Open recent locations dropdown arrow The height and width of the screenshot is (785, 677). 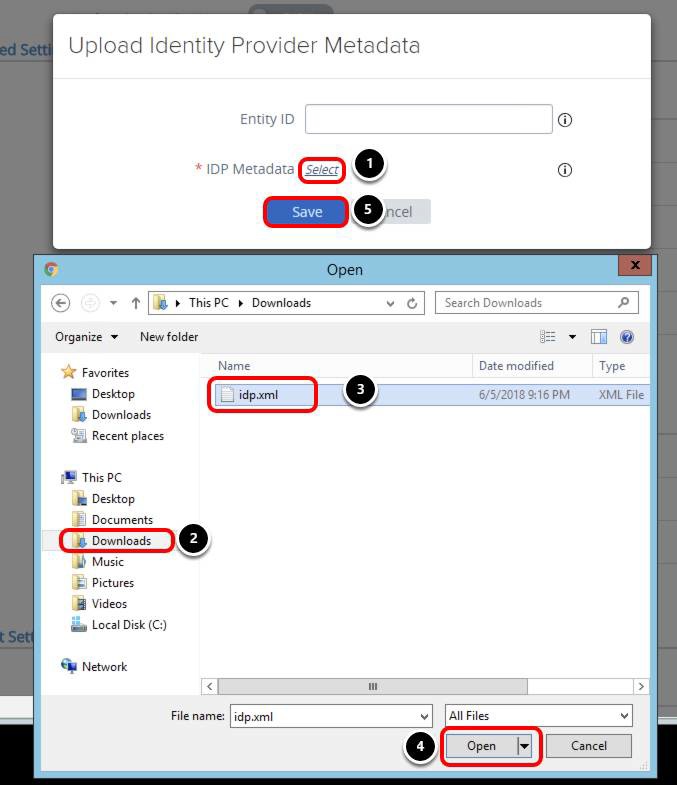click(114, 303)
